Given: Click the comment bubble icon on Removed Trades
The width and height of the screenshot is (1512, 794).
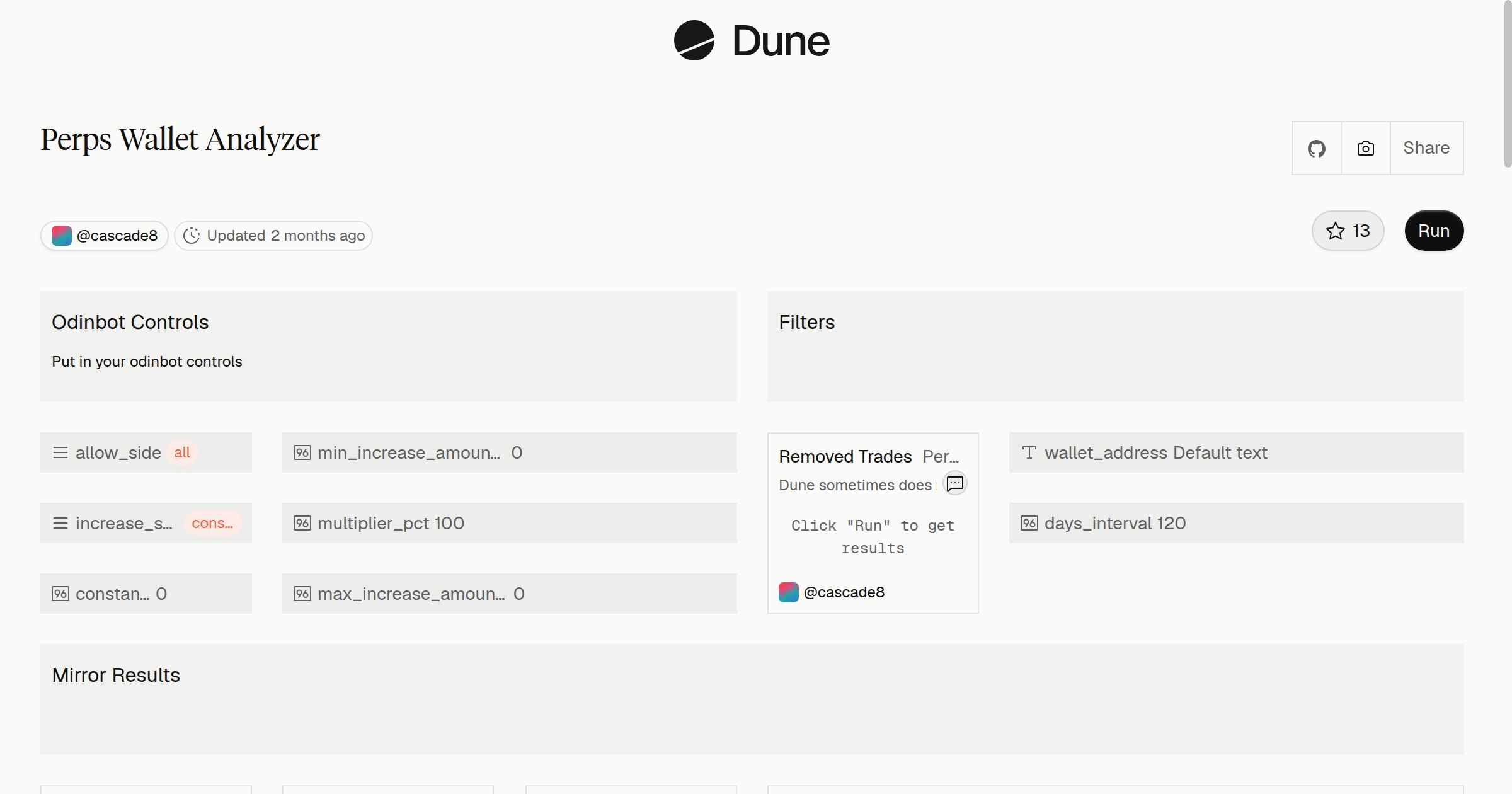Looking at the screenshot, I should pos(955,483).
